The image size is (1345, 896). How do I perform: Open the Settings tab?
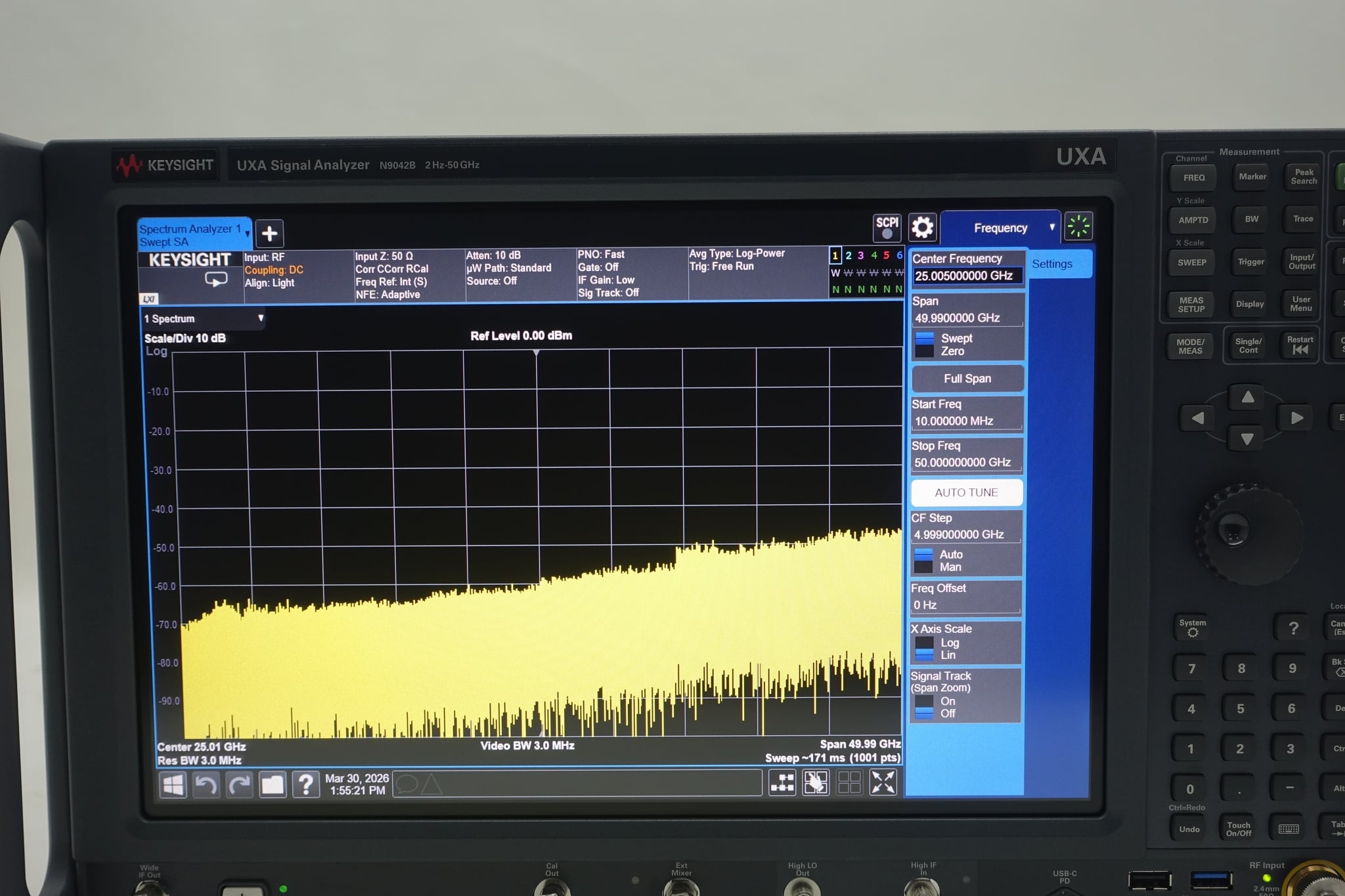point(1059,264)
